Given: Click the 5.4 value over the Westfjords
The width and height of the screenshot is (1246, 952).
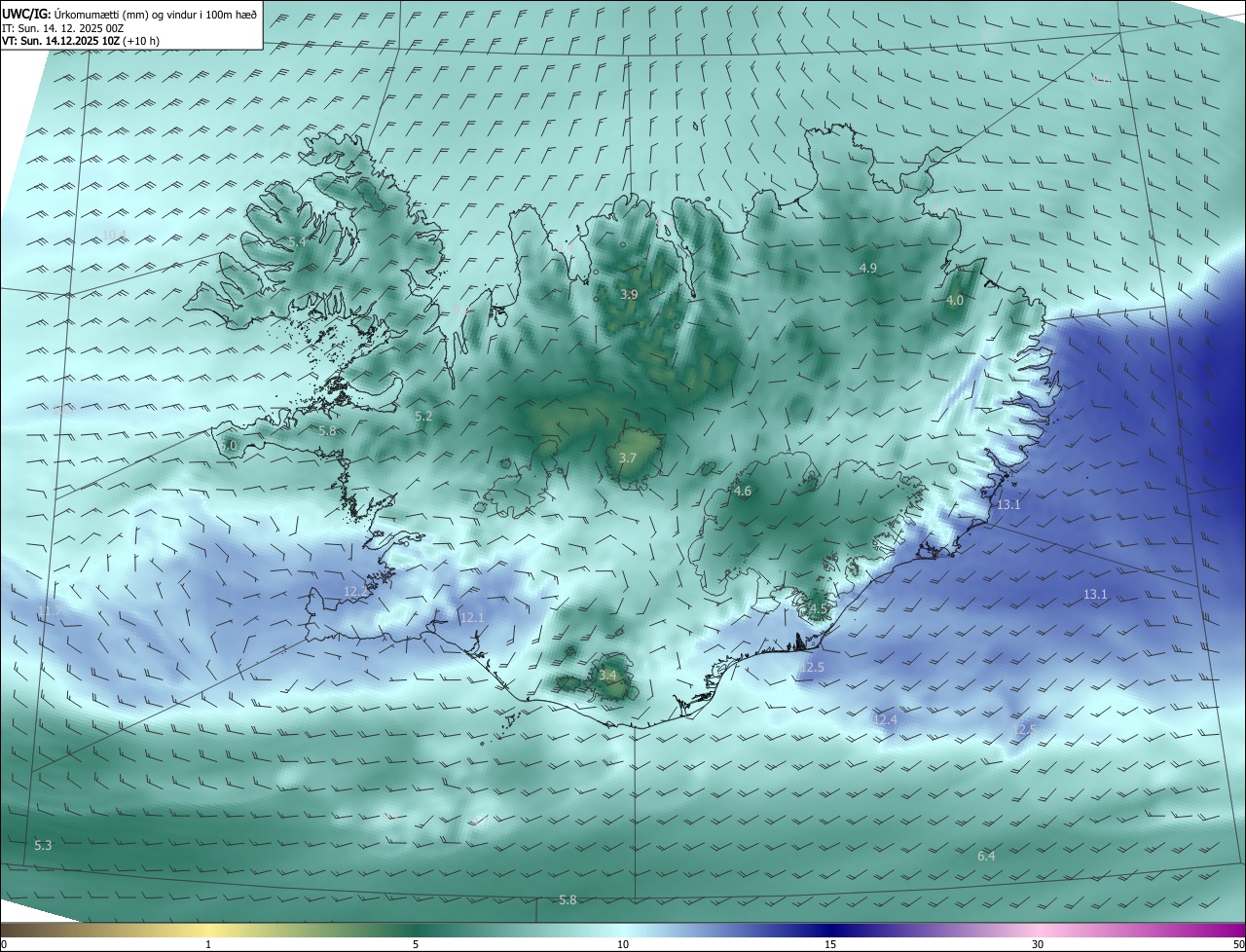Looking at the screenshot, I should 297,241.
